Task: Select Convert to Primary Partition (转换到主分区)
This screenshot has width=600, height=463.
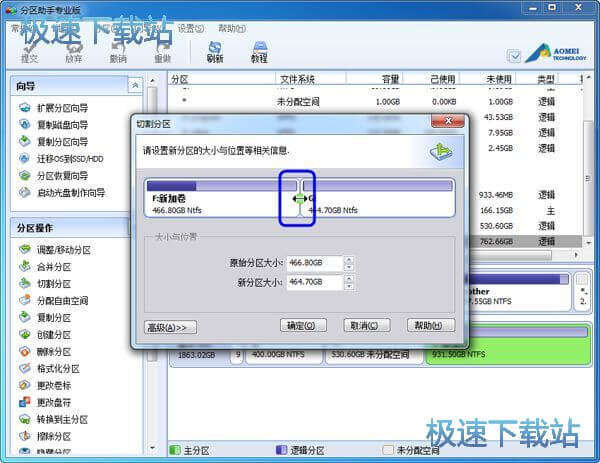Action: point(54,419)
